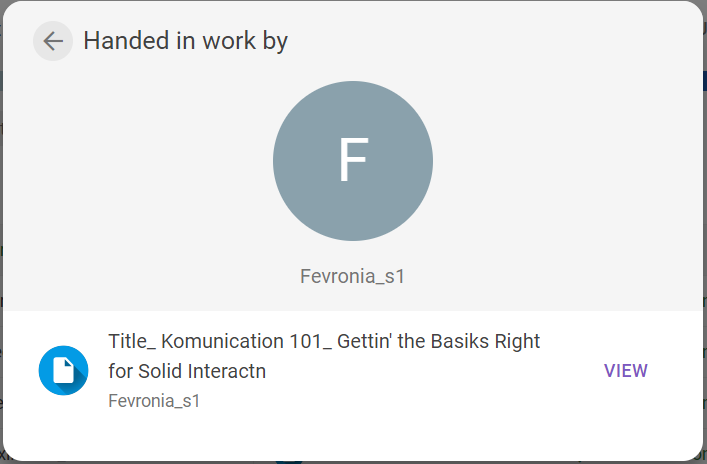The height and width of the screenshot is (464, 707).
Task: Open the blue document file icon
Action: (64, 370)
